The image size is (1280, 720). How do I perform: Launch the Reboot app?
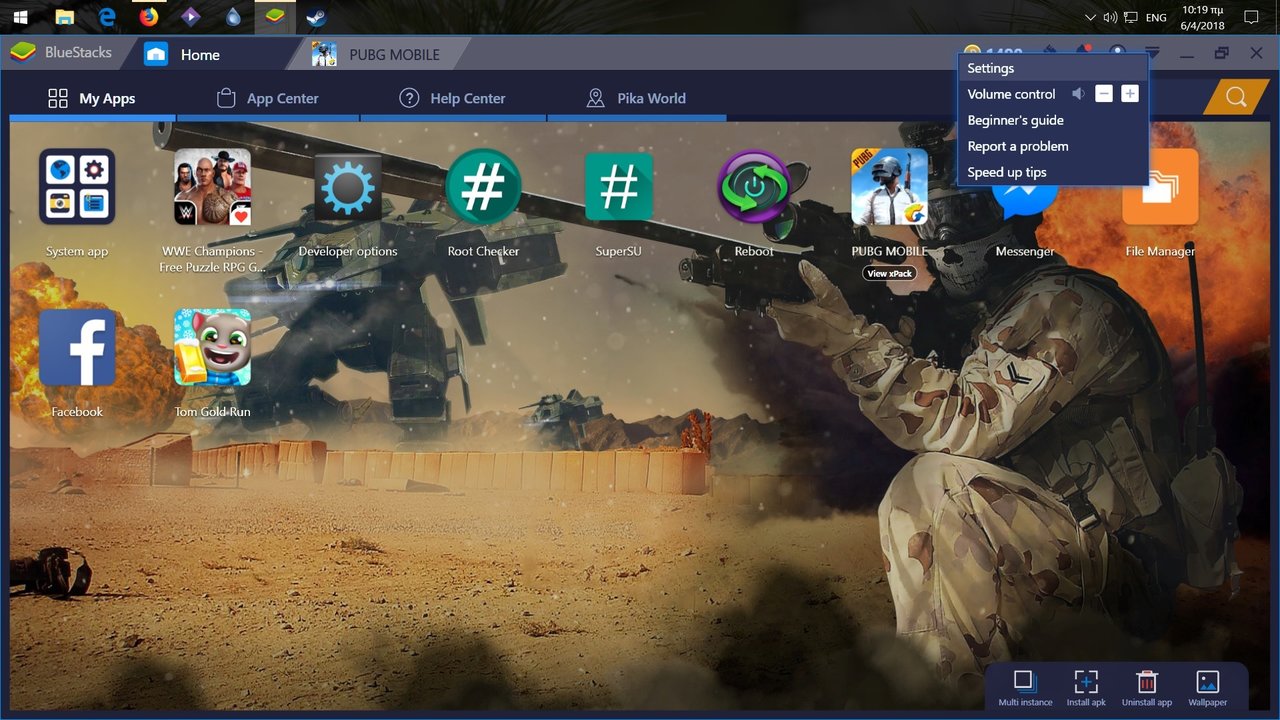pos(754,187)
